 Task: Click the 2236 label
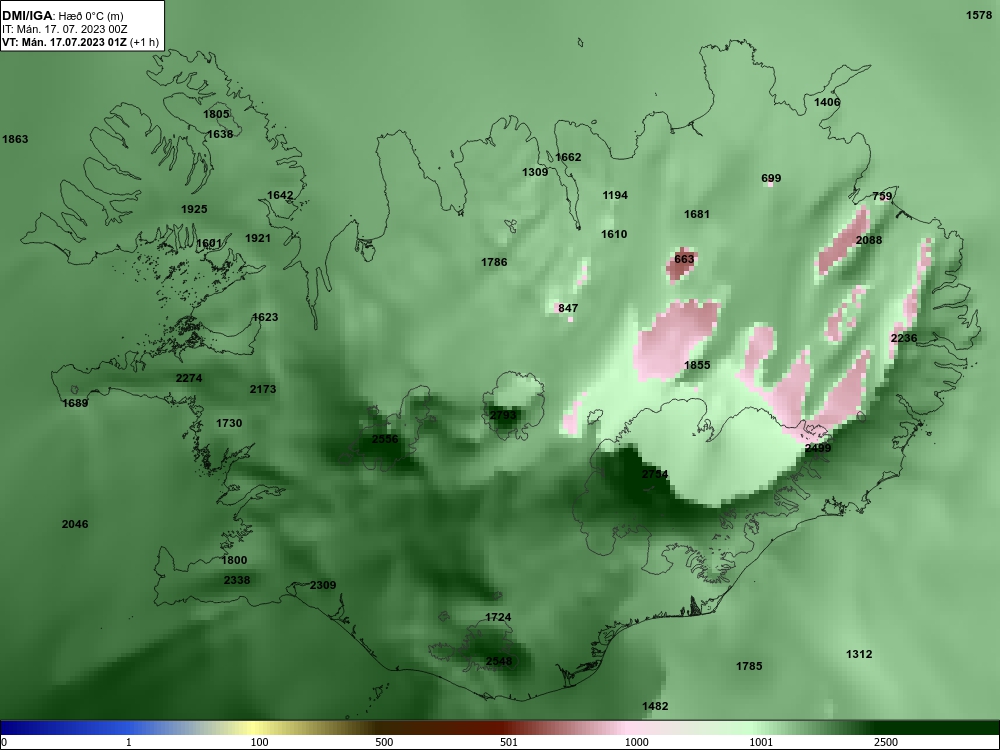(x=904, y=338)
